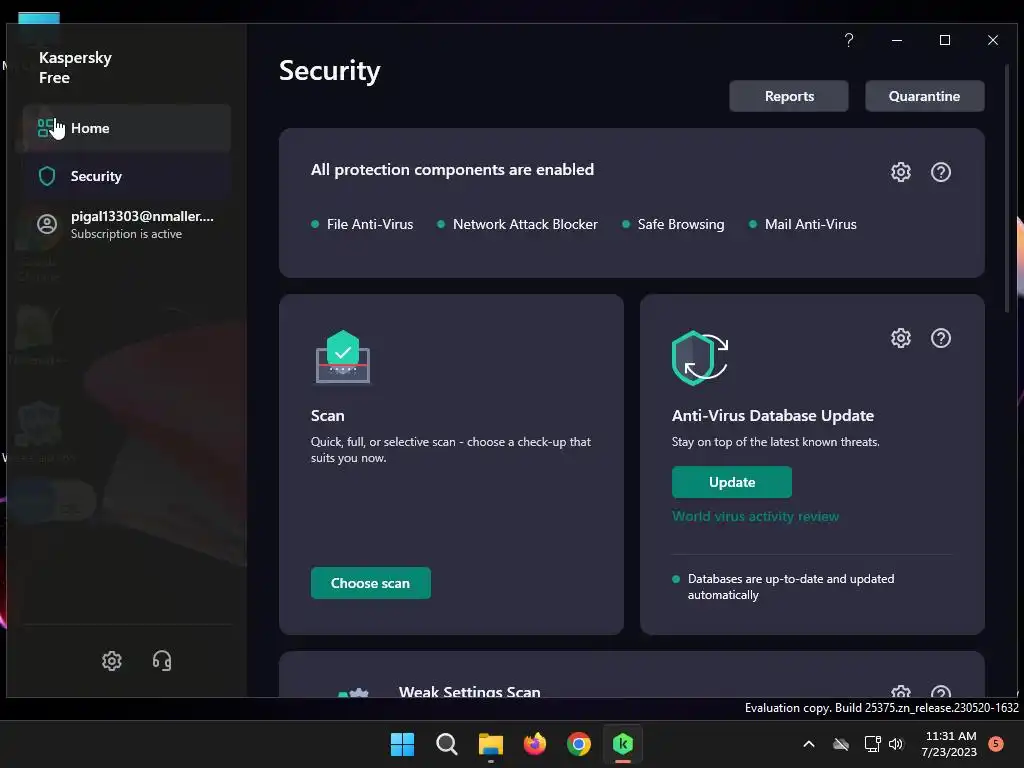Click the Update button
The height and width of the screenshot is (768, 1024).
click(731, 482)
